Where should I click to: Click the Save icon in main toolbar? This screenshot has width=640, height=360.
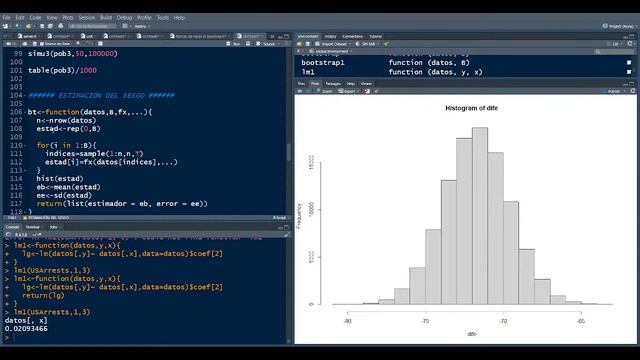coord(42,26)
